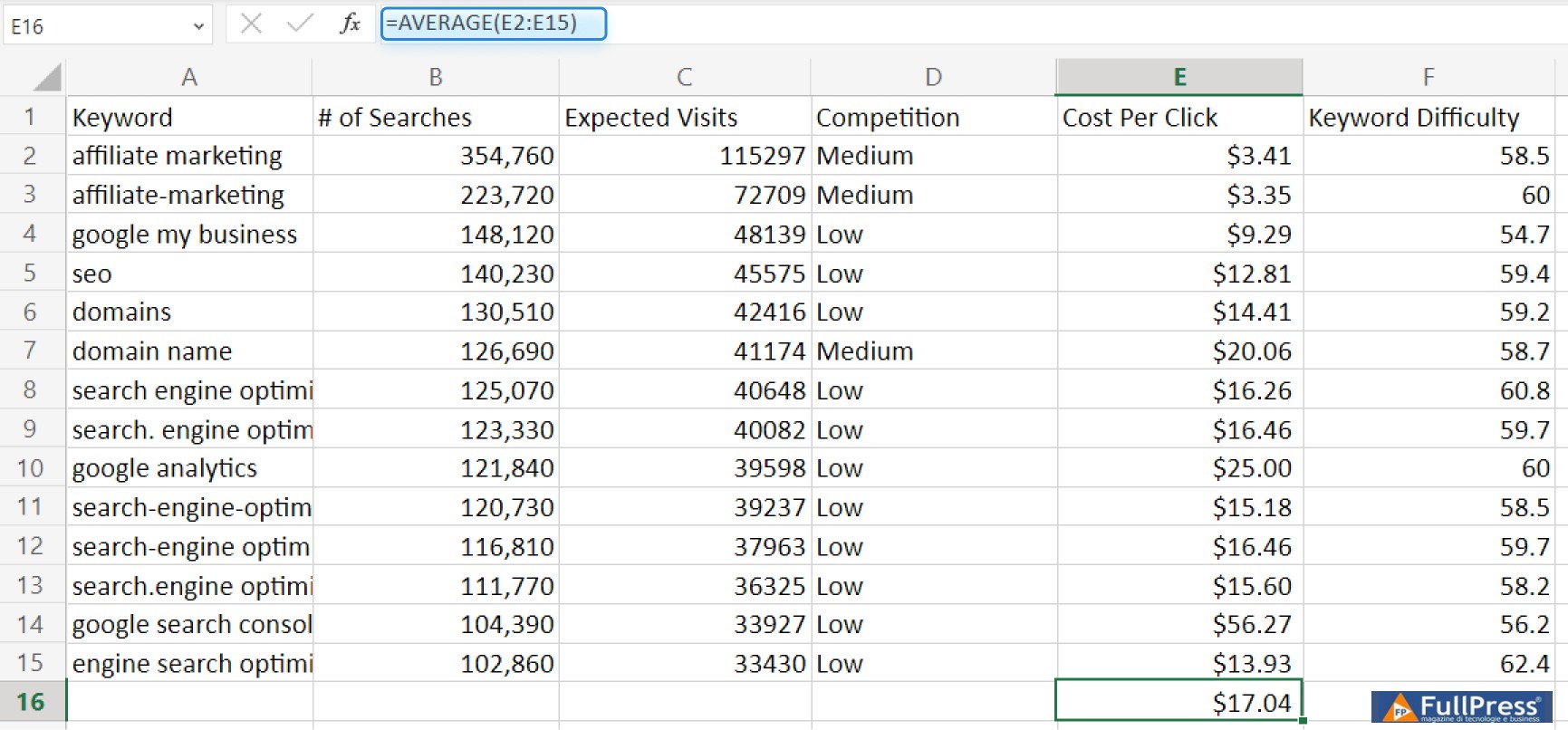Screen dimensions: 1568x730
Task: Click the 'Competition' header cell
Action: coord(933,117)
